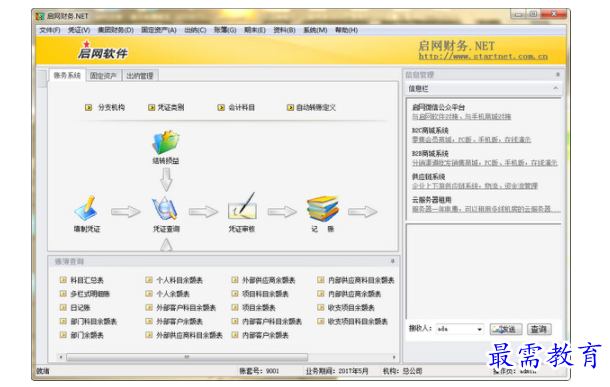This screenshot has height=387, width=610.
Task: Click the 业务期间: 2017年5月 status entry
Action: point(337,371)
